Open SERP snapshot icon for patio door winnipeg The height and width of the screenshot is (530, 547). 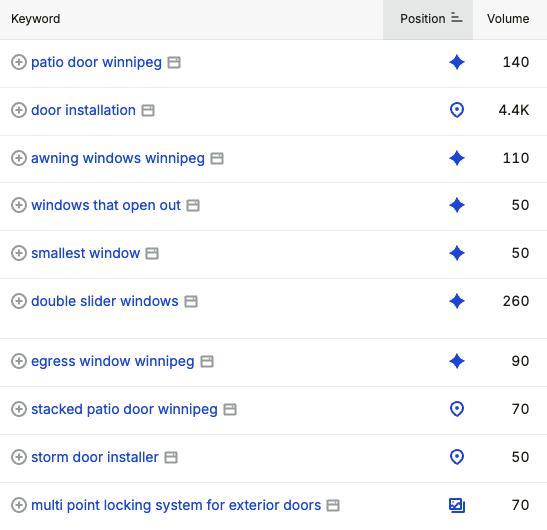point(174,63)
